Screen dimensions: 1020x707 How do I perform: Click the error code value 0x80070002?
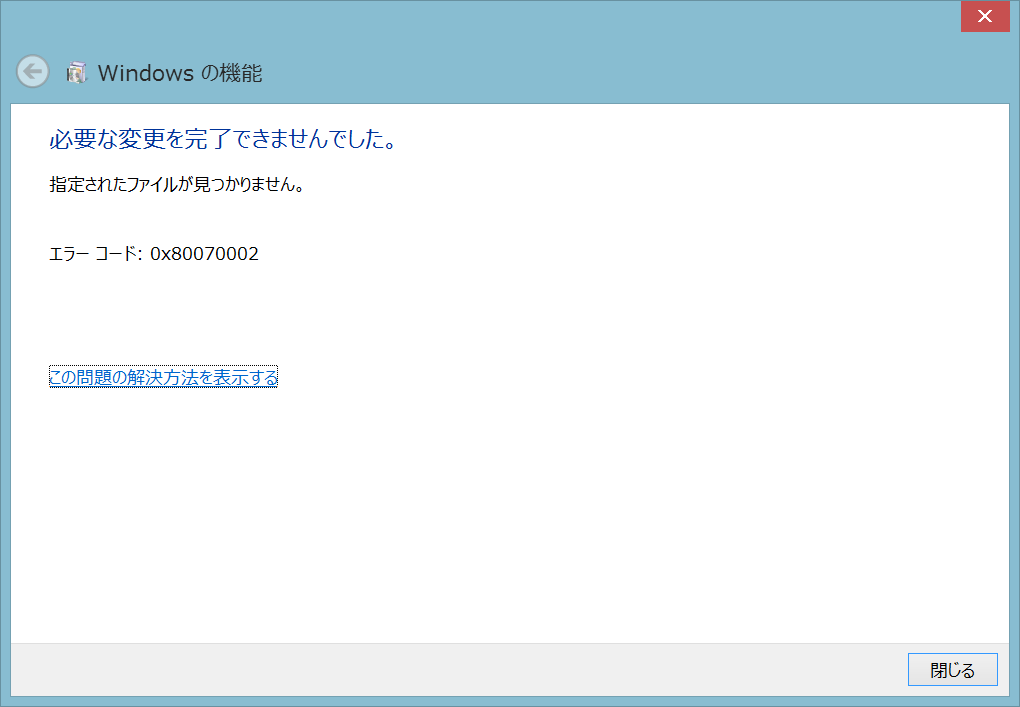204,254
